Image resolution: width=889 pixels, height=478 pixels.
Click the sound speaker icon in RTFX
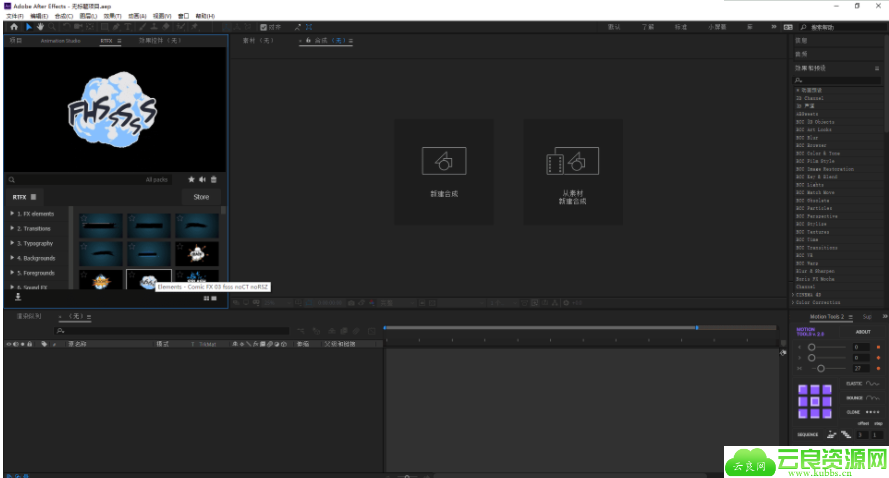[x=202, y=180]
